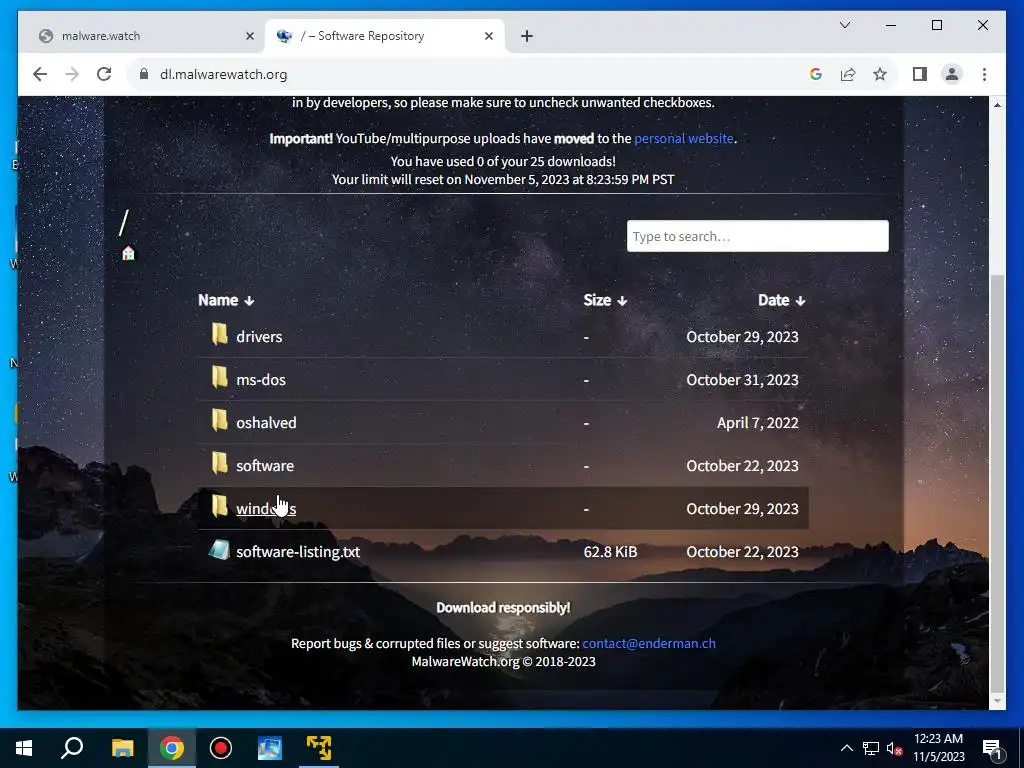The image size is (1024, 768).
Task: Click the software folder icon
Action: [219, 464]
